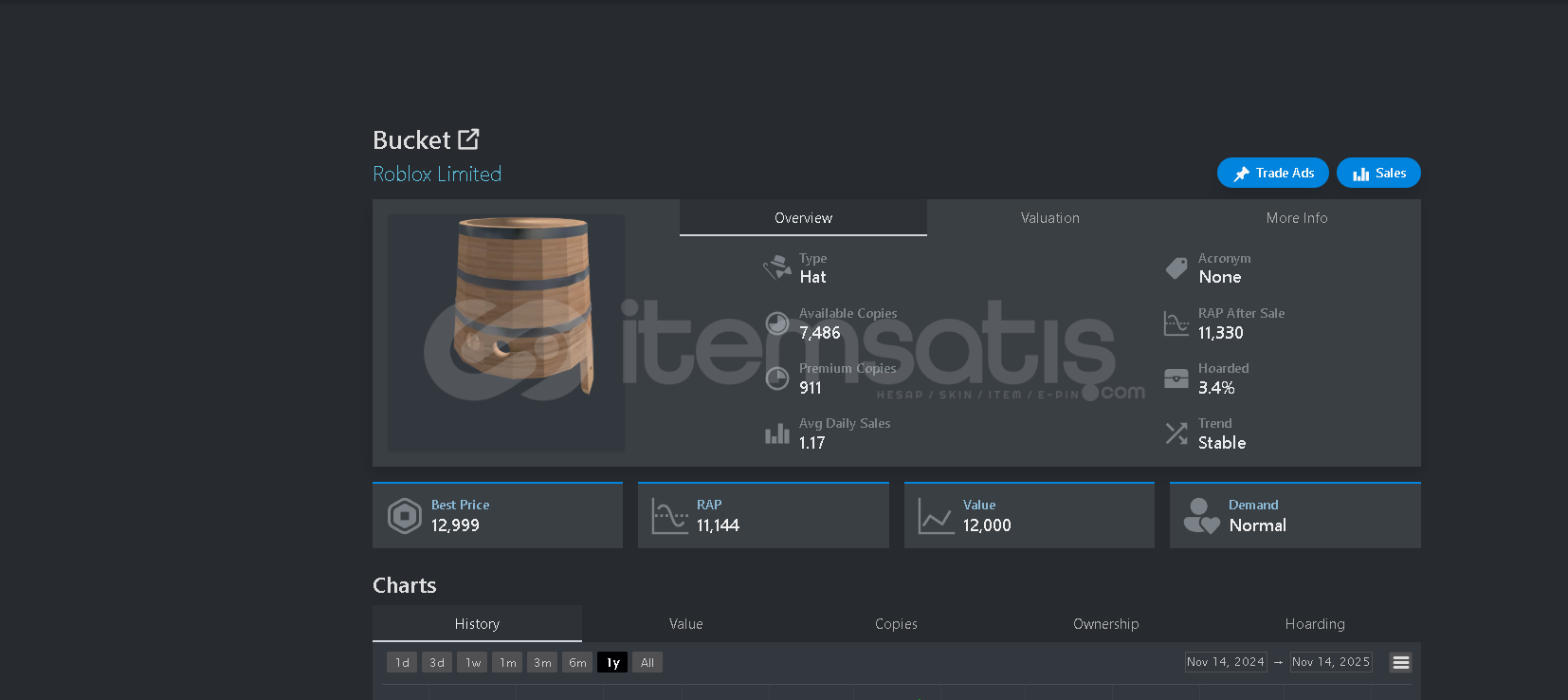Open the external link icon beside Bucket
1568x700 pixels.
pyautogui.click(x=468, y=139)
